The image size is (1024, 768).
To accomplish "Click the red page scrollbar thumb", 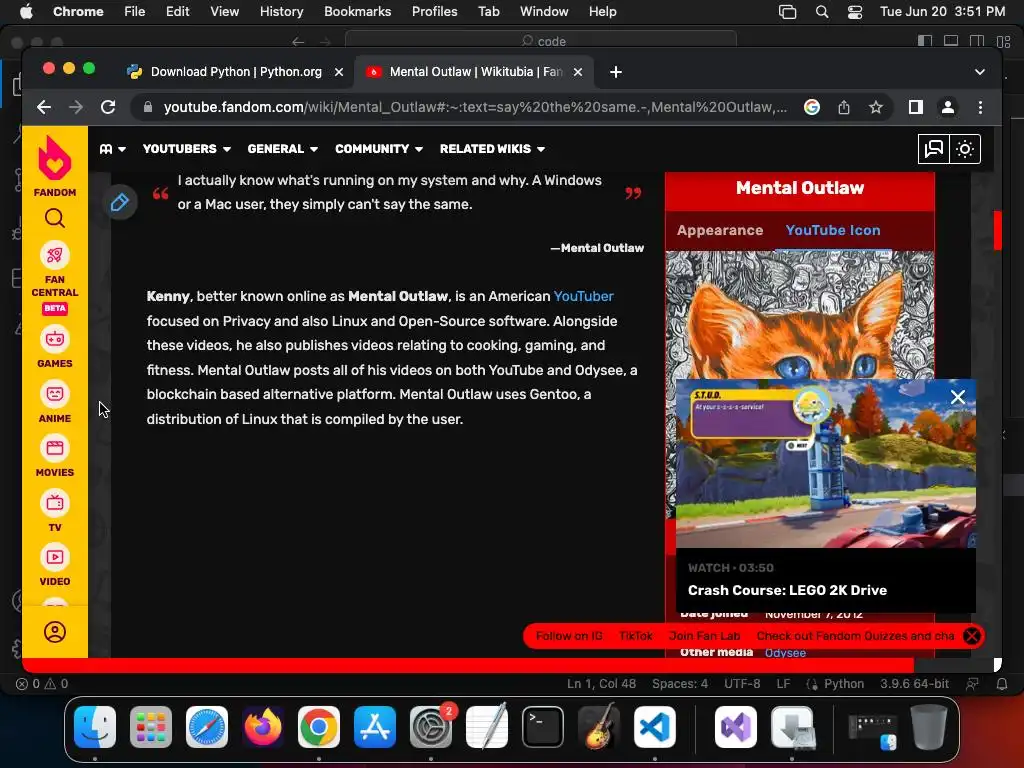I will (x=997, y=230).
